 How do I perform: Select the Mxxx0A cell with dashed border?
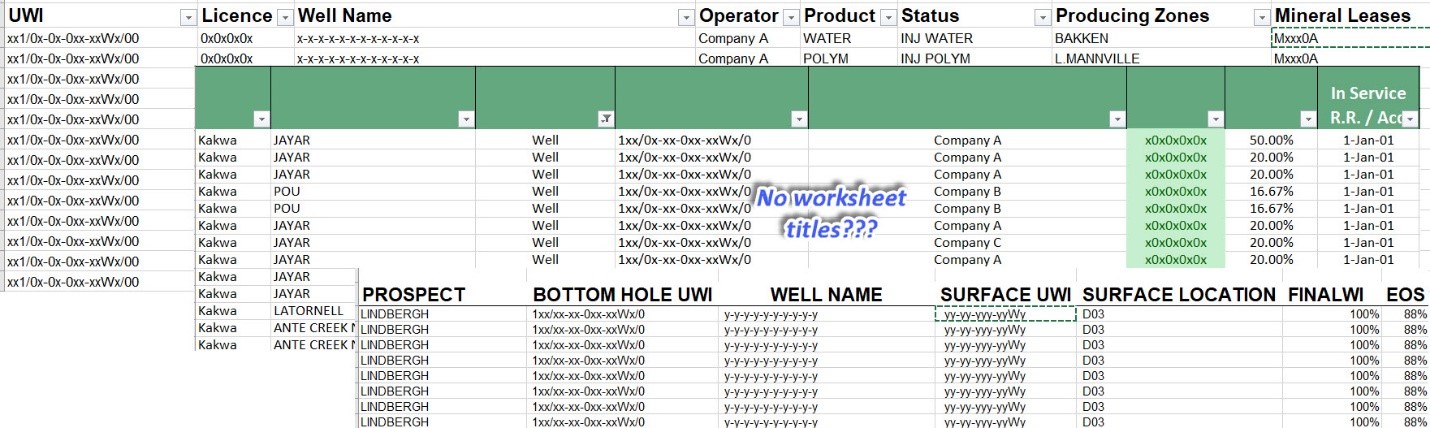tap(1348, 38)
